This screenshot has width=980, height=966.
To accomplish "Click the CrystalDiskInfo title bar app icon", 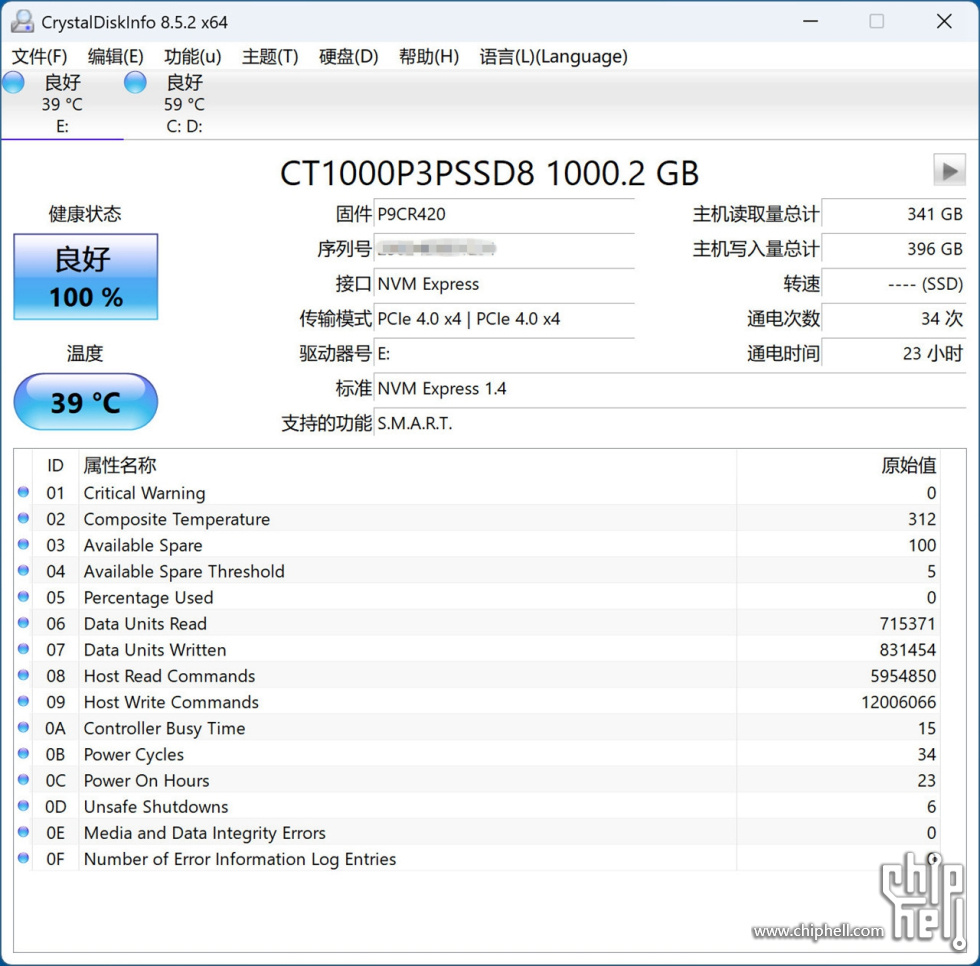I will [x=22, y=22].
